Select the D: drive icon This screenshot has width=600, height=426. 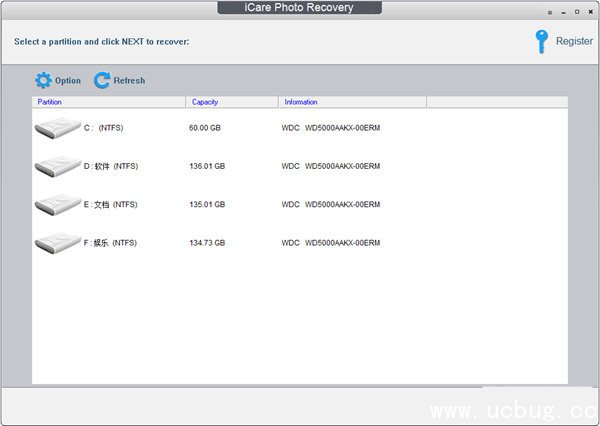(x=57, y=166)
